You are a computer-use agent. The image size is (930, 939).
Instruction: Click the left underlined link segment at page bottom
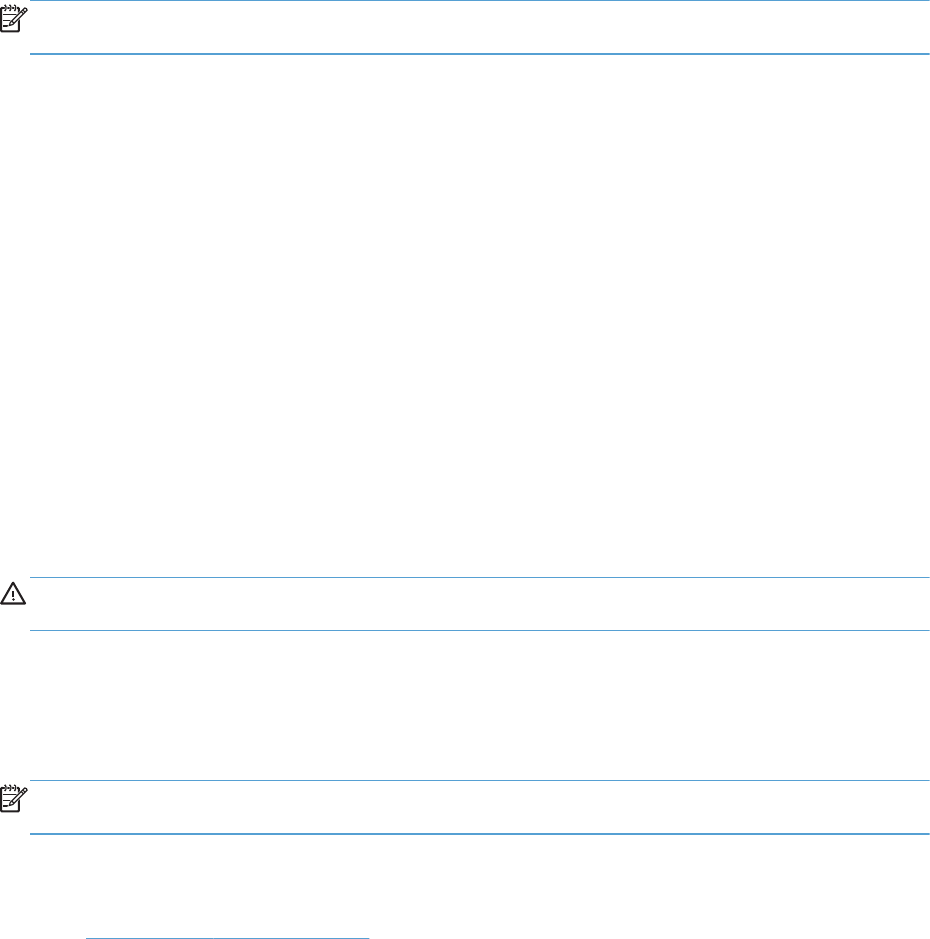149,938
